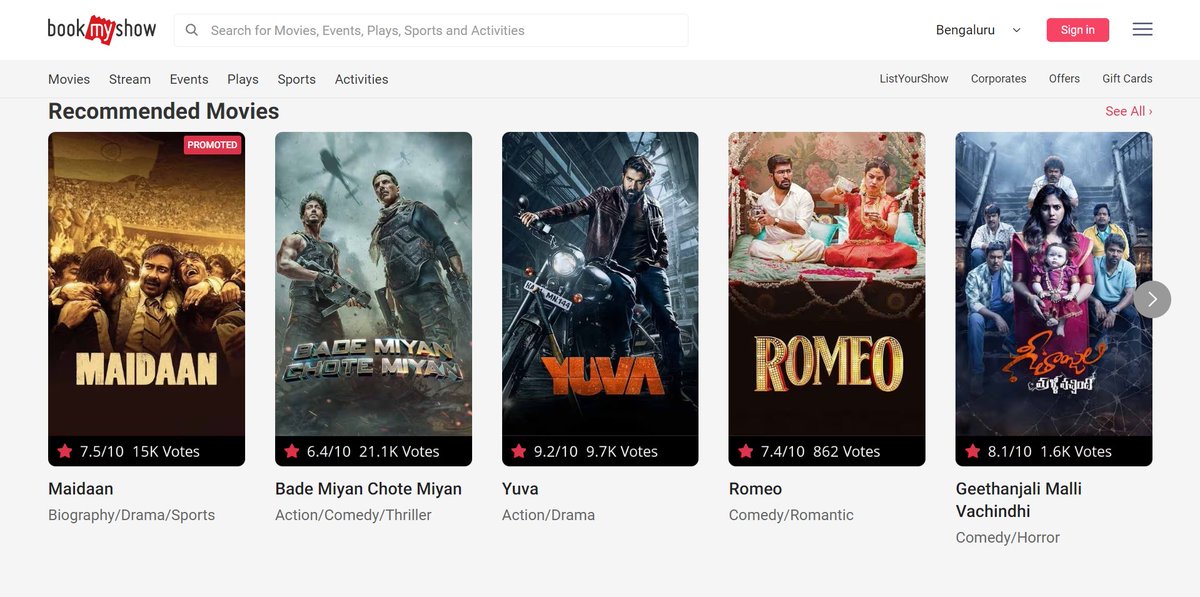The image size is (1200, 597).
Task: Open the ListYourShow link
Action: coord(914,78)
